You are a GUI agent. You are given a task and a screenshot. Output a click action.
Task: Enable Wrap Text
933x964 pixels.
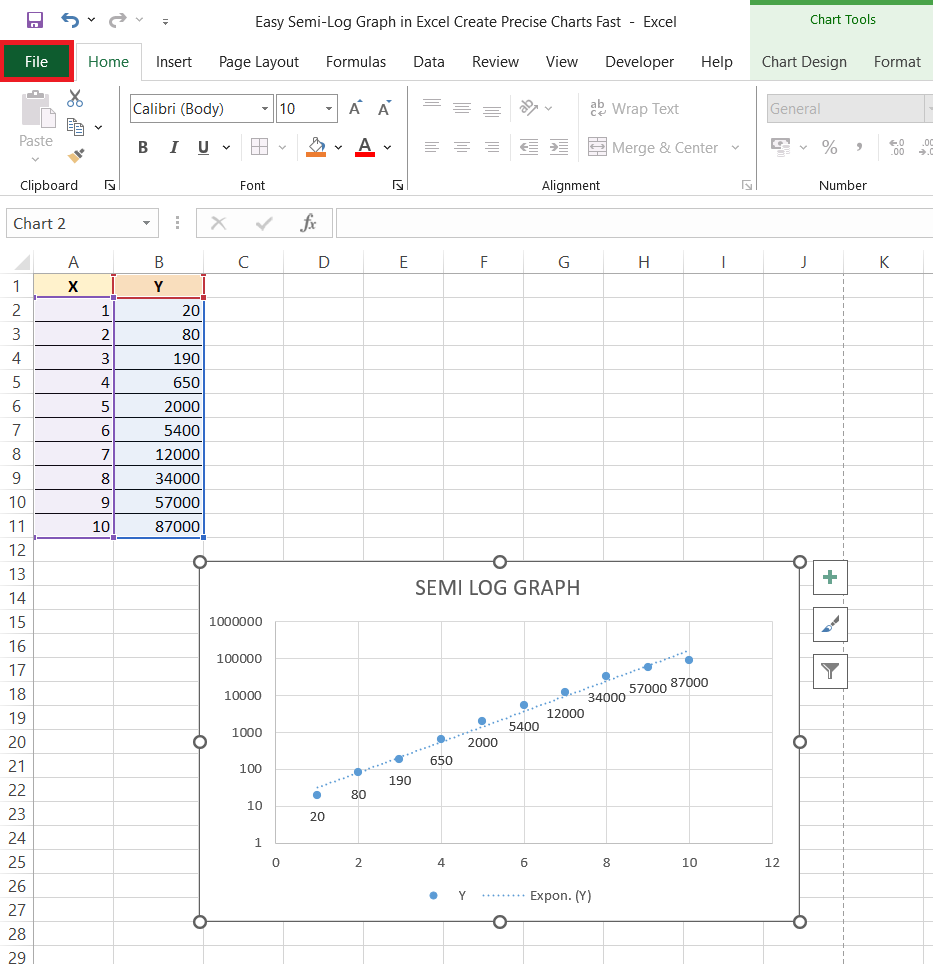click(636, 108)
